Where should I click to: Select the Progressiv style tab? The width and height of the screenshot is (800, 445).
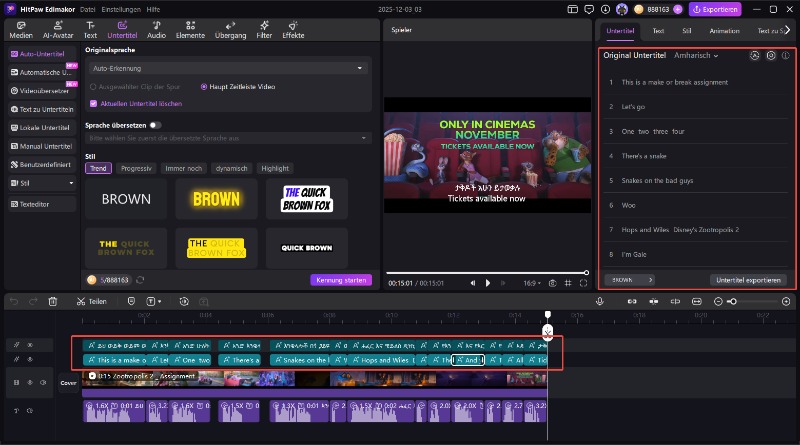coord(136,168)
